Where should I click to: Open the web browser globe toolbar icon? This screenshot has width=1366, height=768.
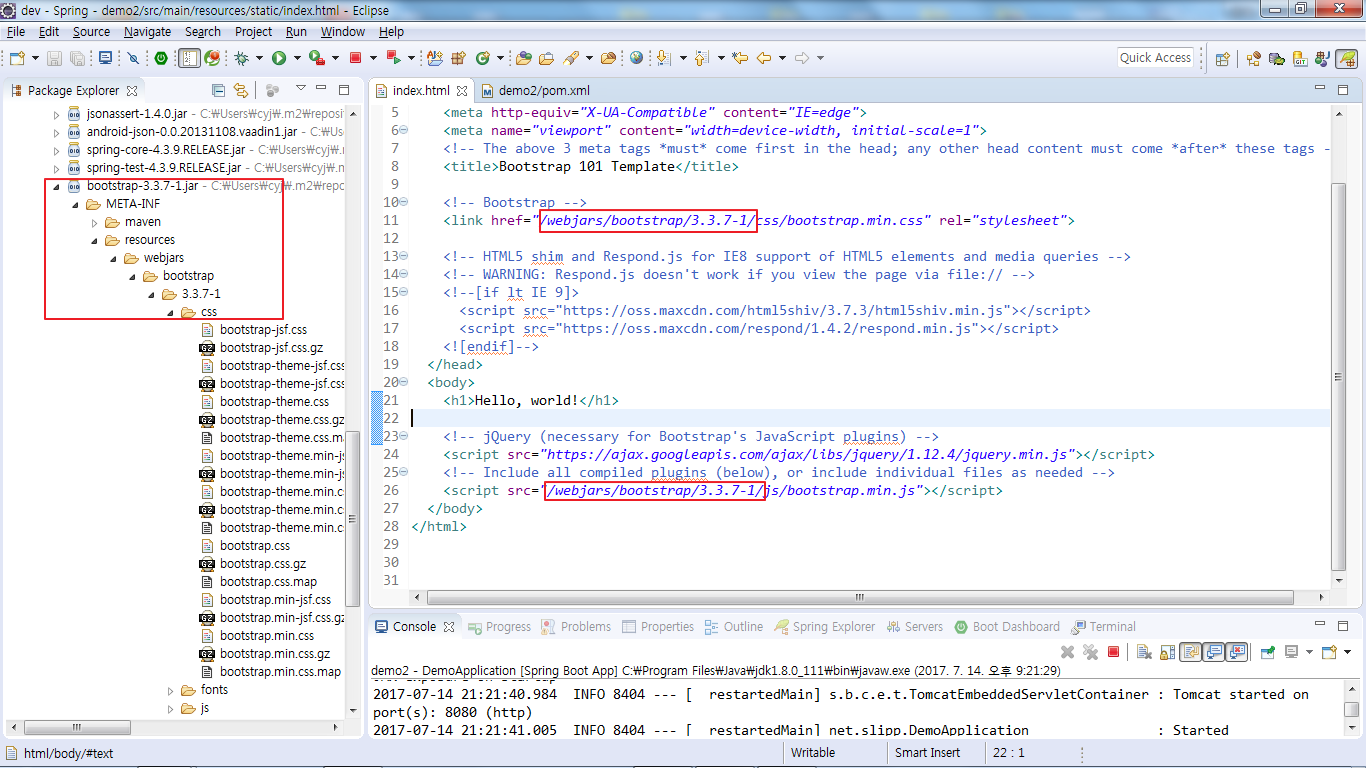pyautogui.click(x=636, y=58)
